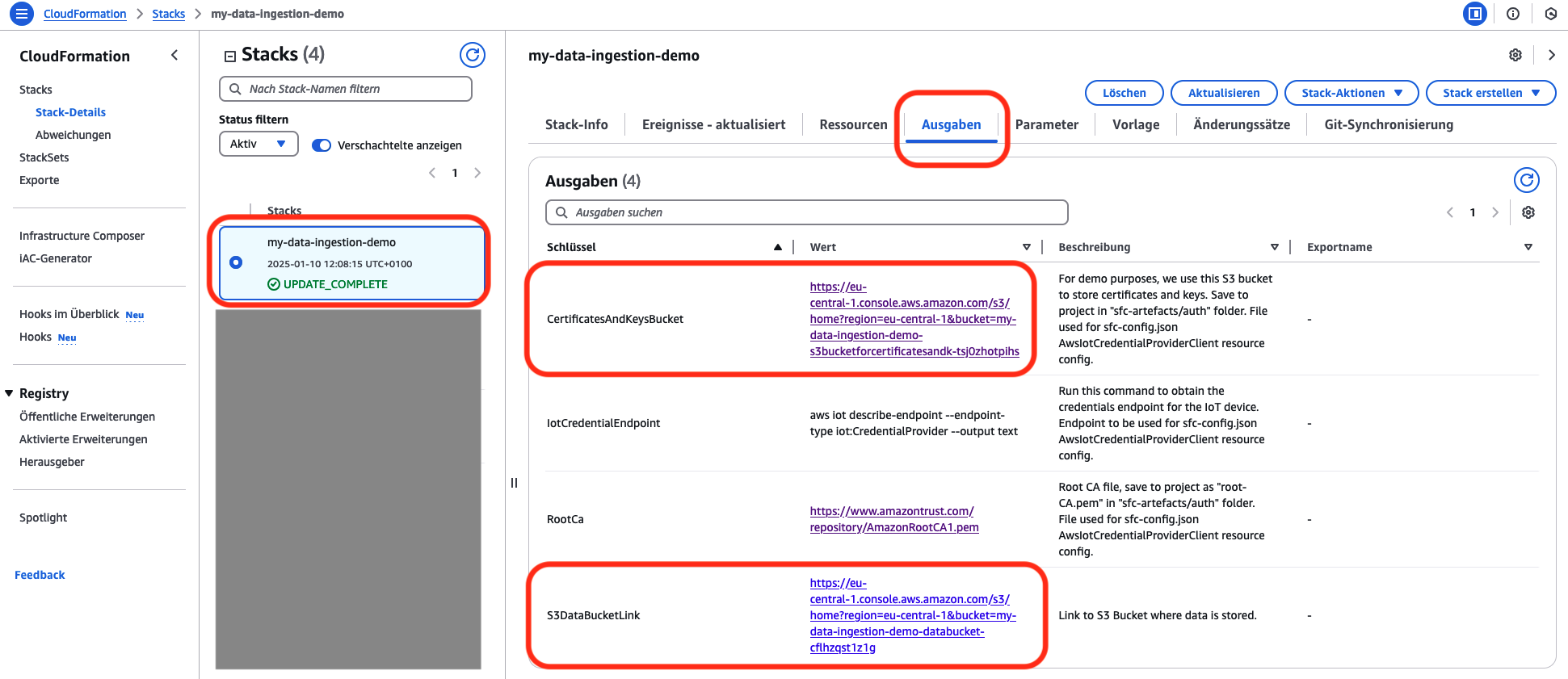
Task: Open Herausgeber in sidebar
Action: coord(52,462)
